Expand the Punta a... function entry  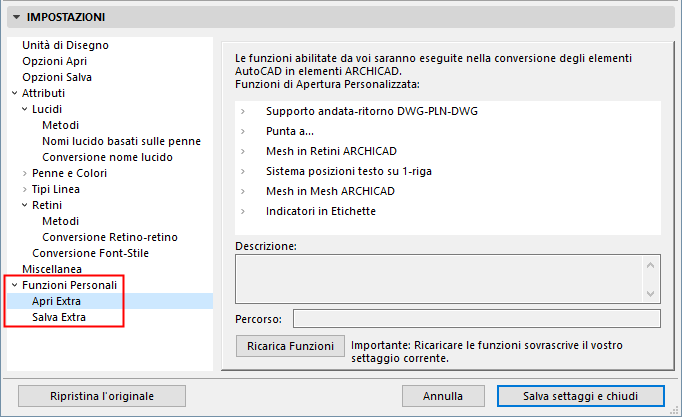tap(243, 131)
